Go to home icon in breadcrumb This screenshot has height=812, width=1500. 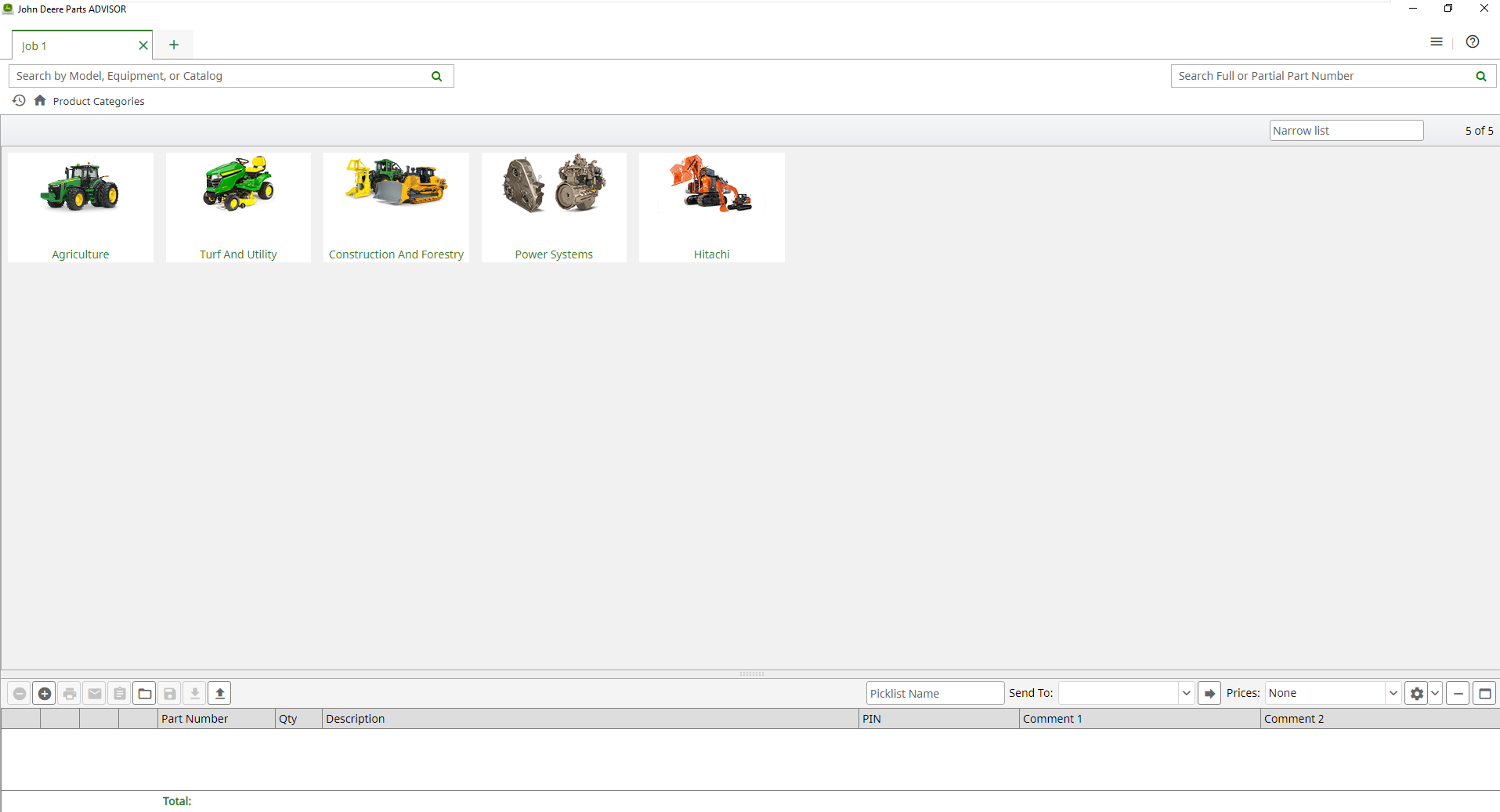(40, 100)
